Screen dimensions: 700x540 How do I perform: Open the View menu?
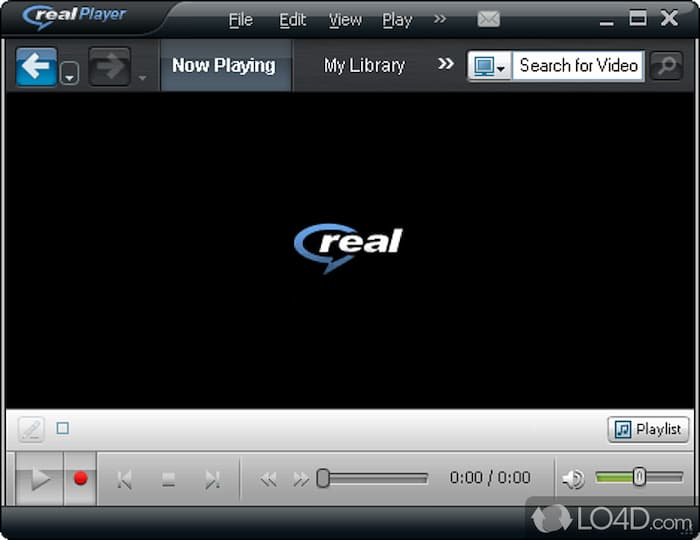click(345, 20)
